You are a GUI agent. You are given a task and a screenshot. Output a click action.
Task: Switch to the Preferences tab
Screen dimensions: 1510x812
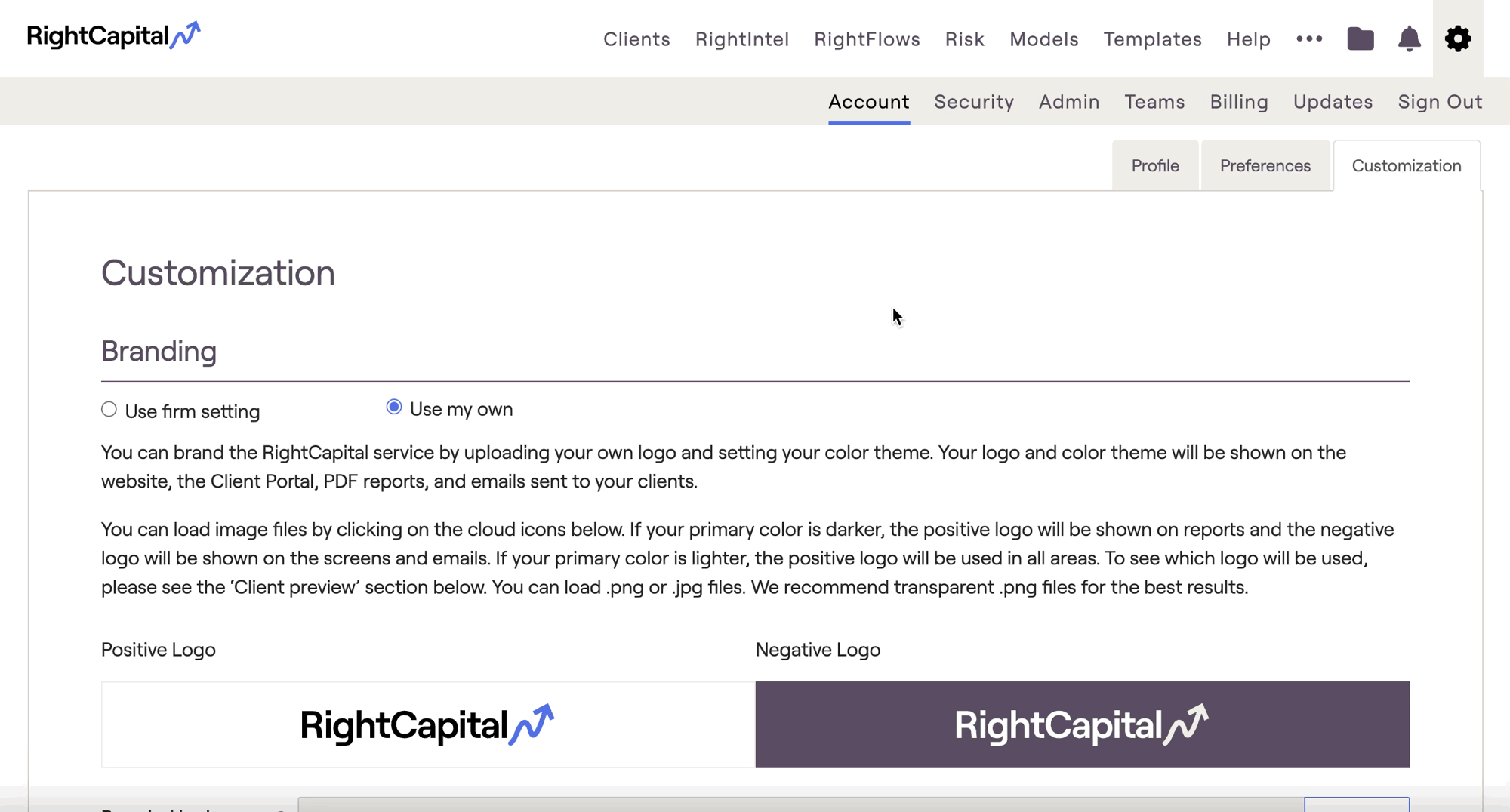[1265, 166]
